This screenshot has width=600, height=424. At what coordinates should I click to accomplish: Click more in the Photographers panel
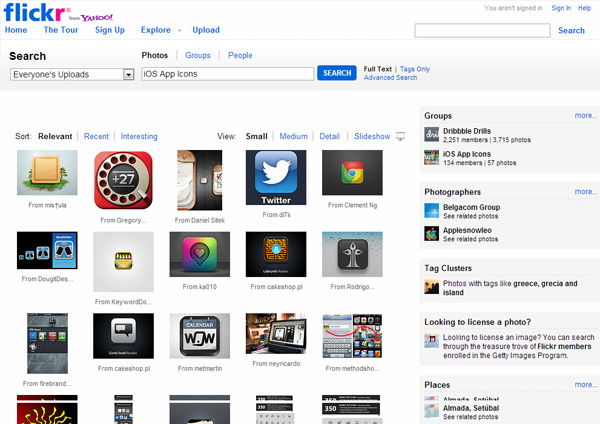[x=585, y=191]
